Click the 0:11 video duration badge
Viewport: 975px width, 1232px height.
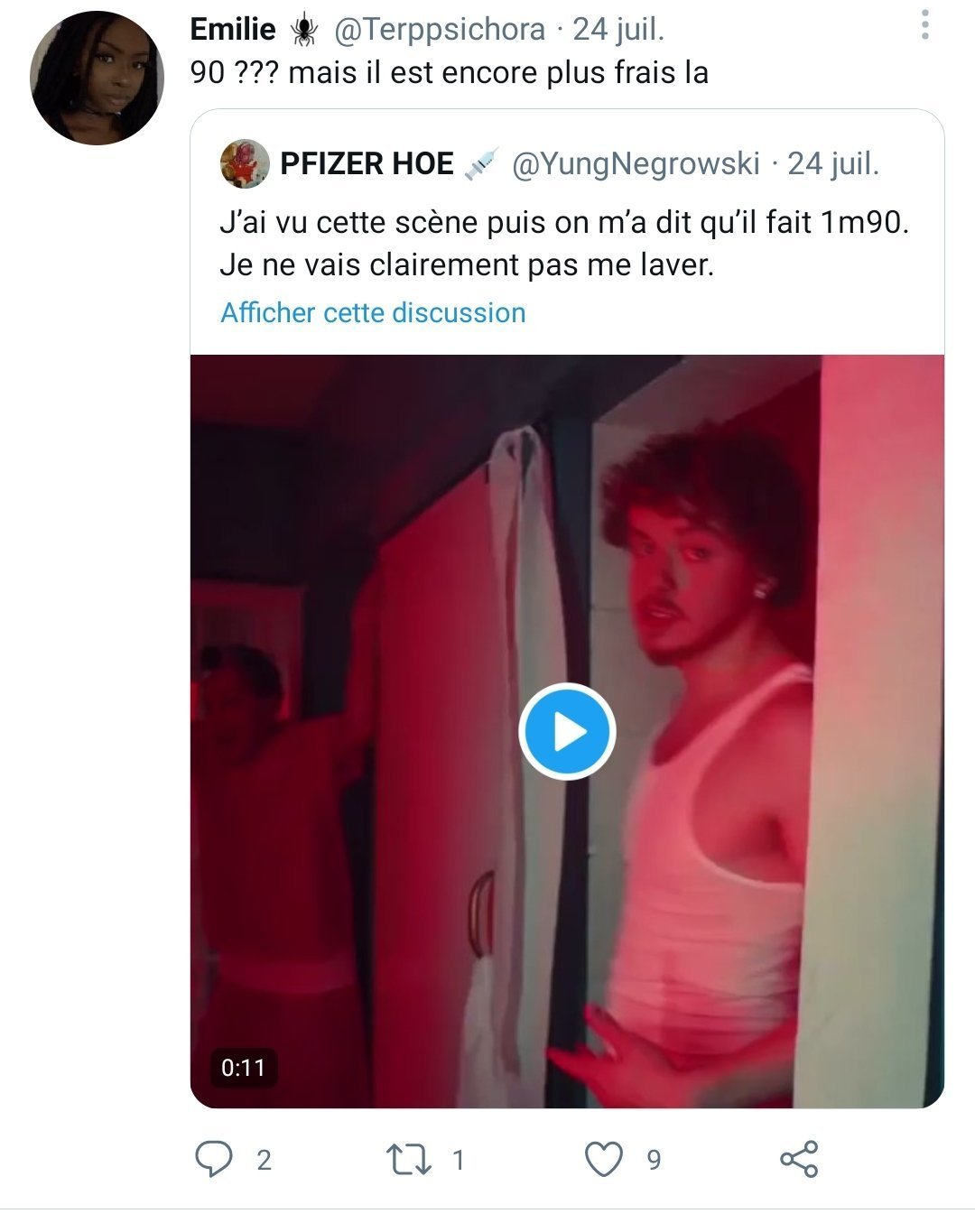[244, 1068]
